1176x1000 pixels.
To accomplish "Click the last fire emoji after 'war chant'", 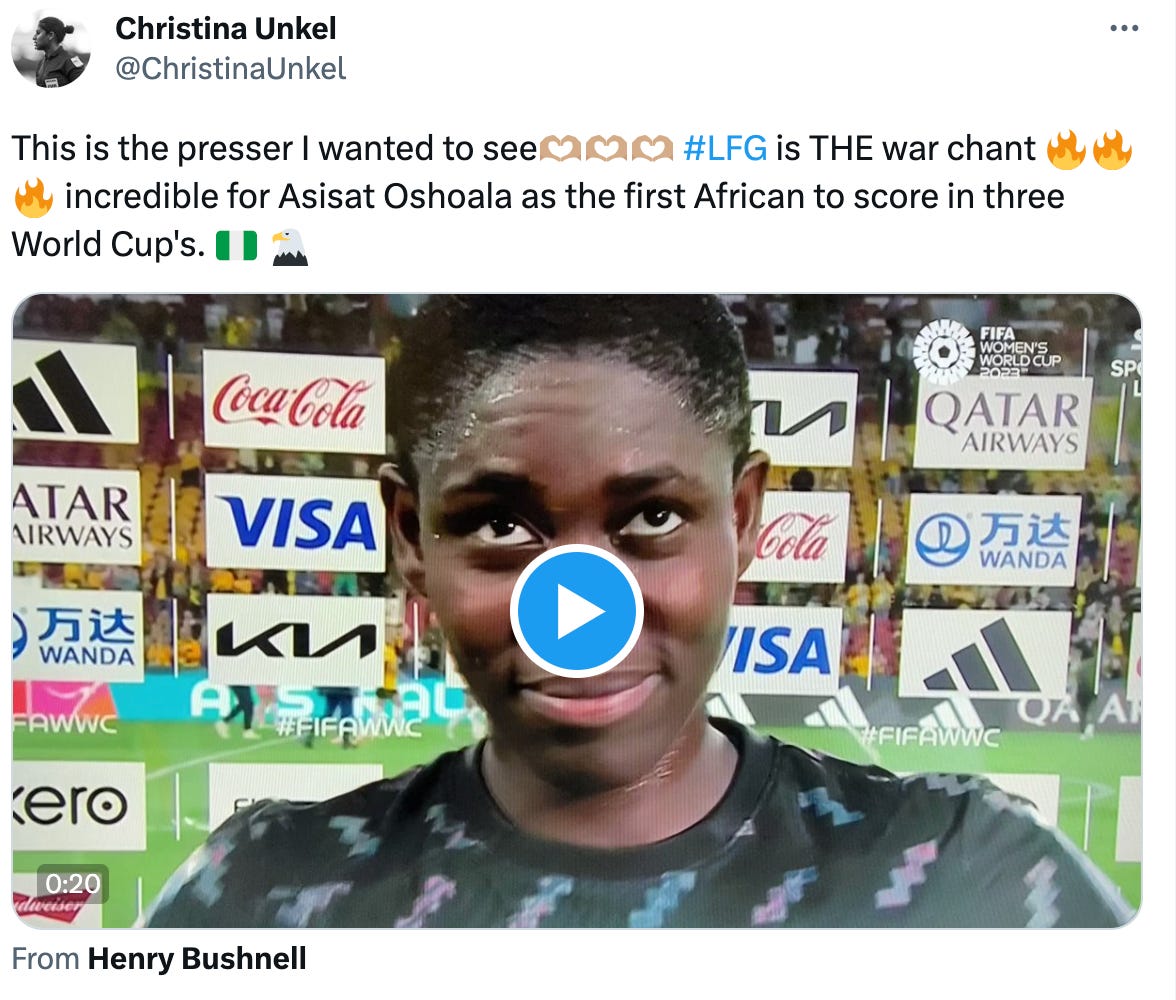I will pyautogui.click(x=1112, y=149).
